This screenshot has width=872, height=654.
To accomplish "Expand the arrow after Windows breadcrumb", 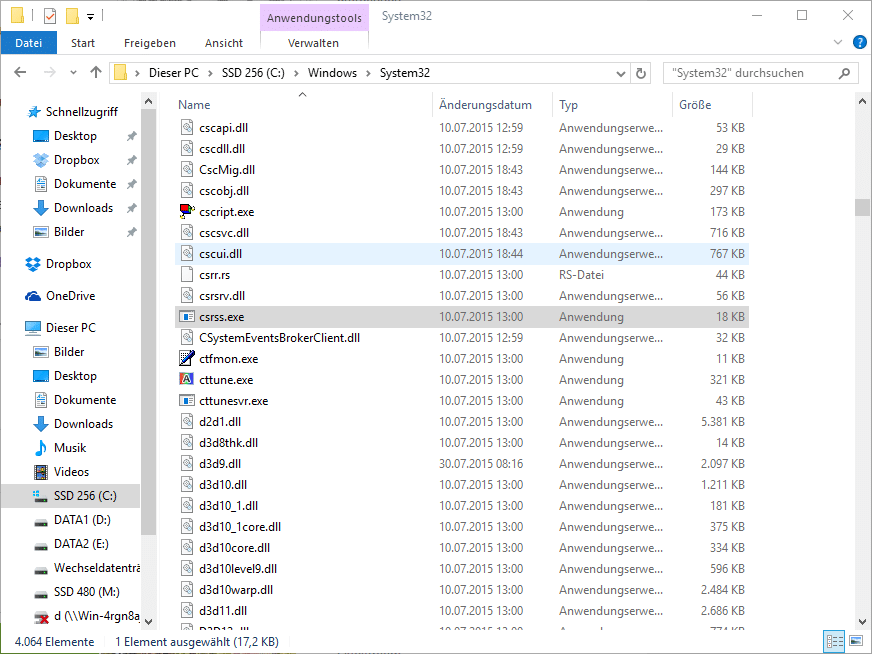I will [368, 73].
